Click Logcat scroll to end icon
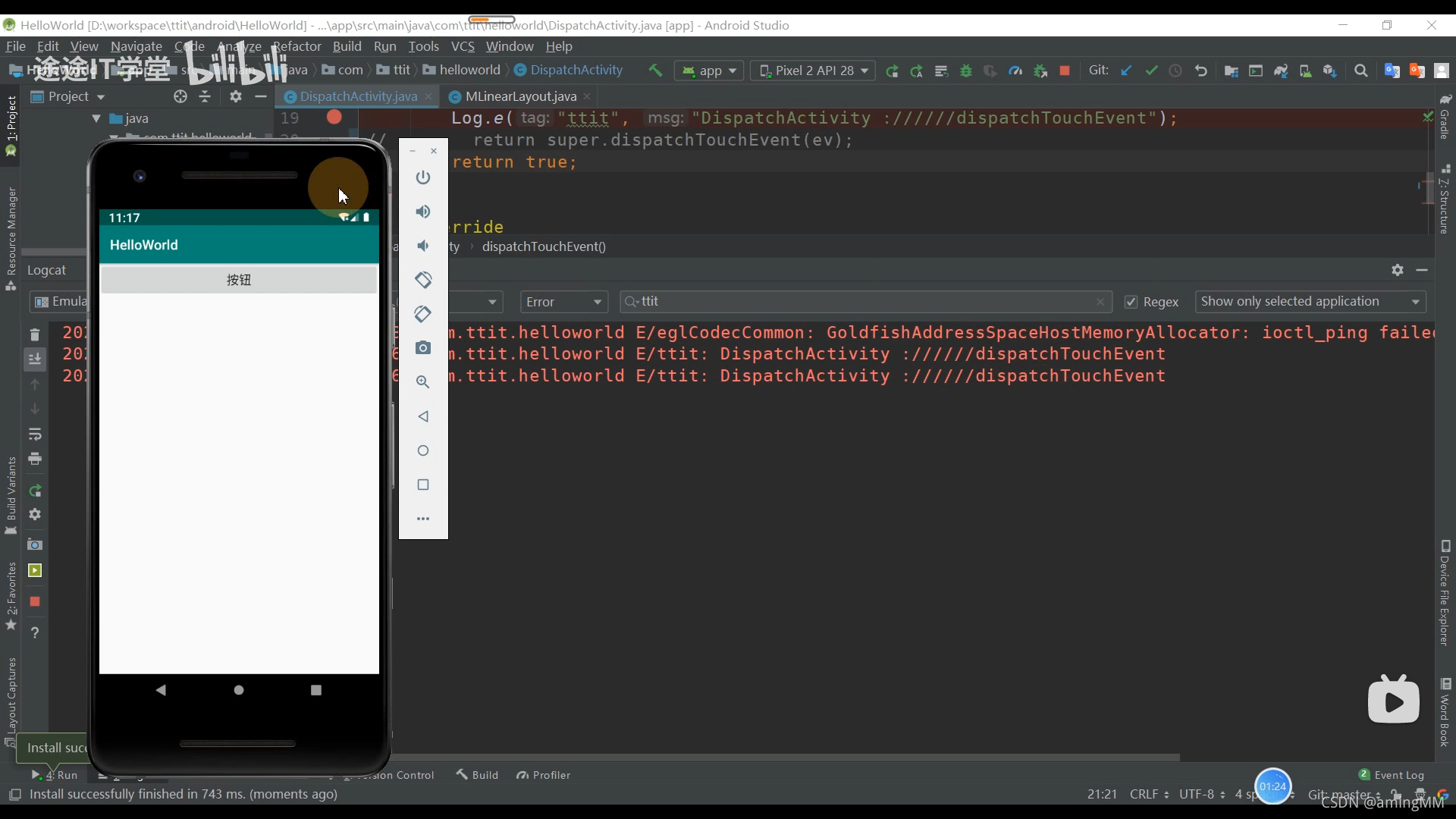 tap(35, 359)
